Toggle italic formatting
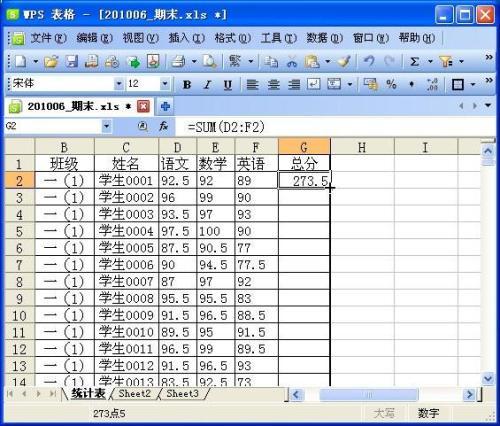This screenshot has height=426, width=500. click(207, 85)
